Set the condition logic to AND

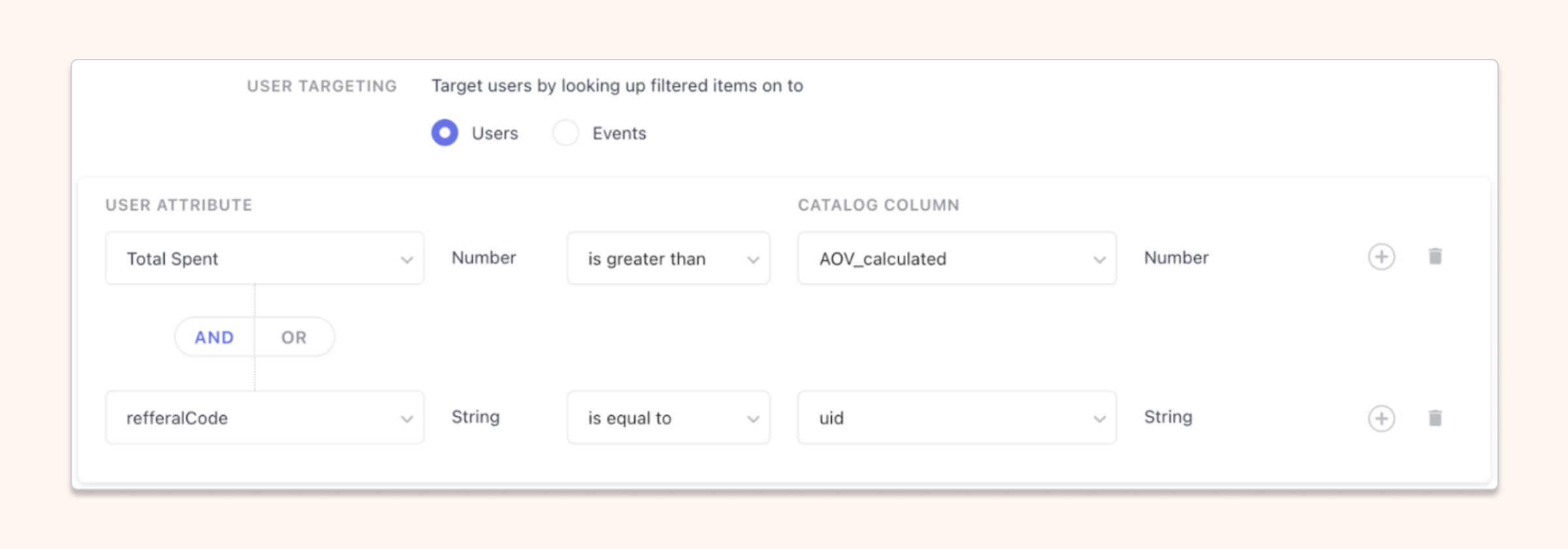coord(214,337)
